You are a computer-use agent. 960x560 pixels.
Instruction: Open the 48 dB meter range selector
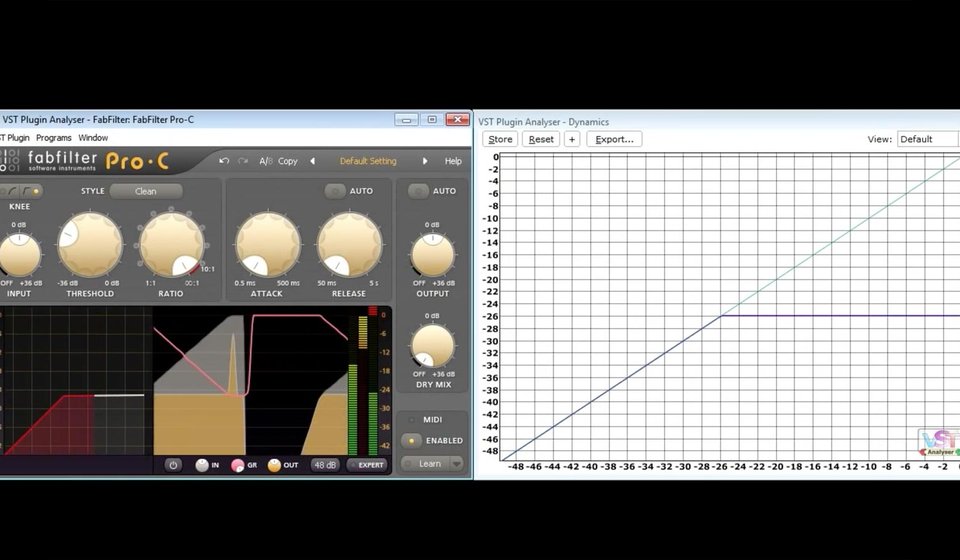click(325, 465)
